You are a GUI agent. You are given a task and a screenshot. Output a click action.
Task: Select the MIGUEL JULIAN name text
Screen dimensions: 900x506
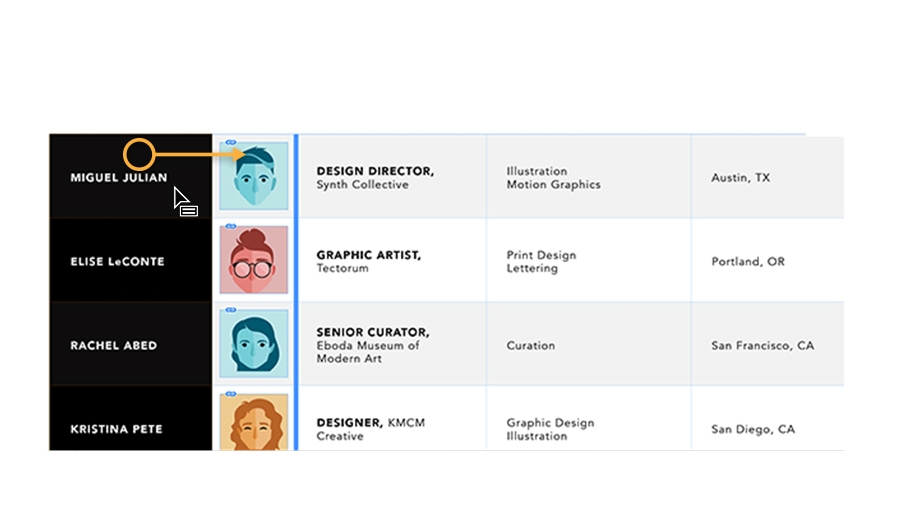[x=119, y=178]
